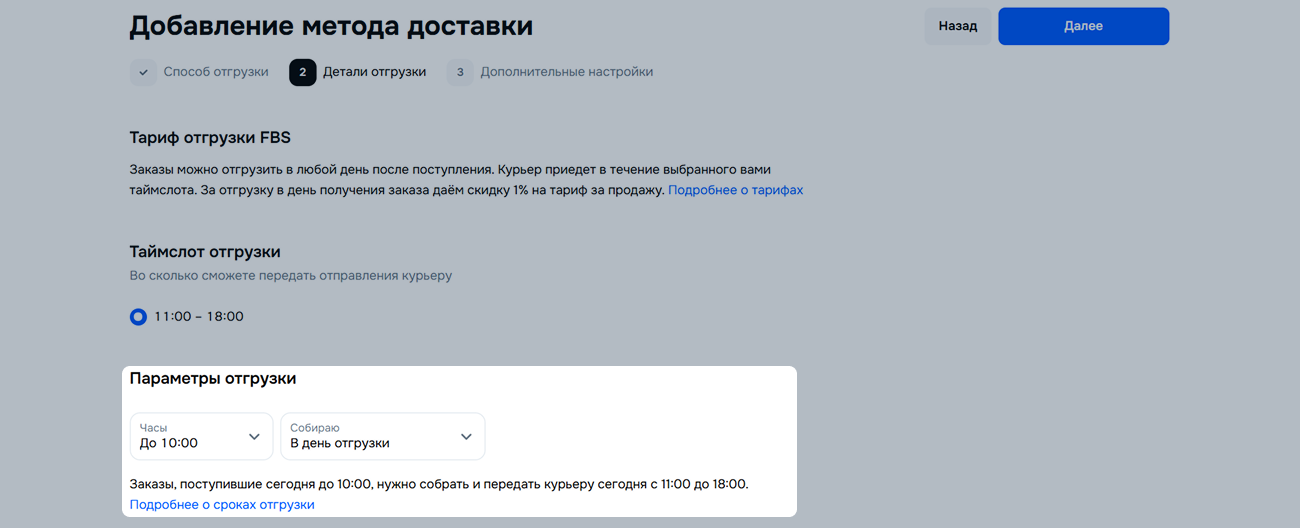Switch to the Детали отгрузки step

[x=374, y=72]
